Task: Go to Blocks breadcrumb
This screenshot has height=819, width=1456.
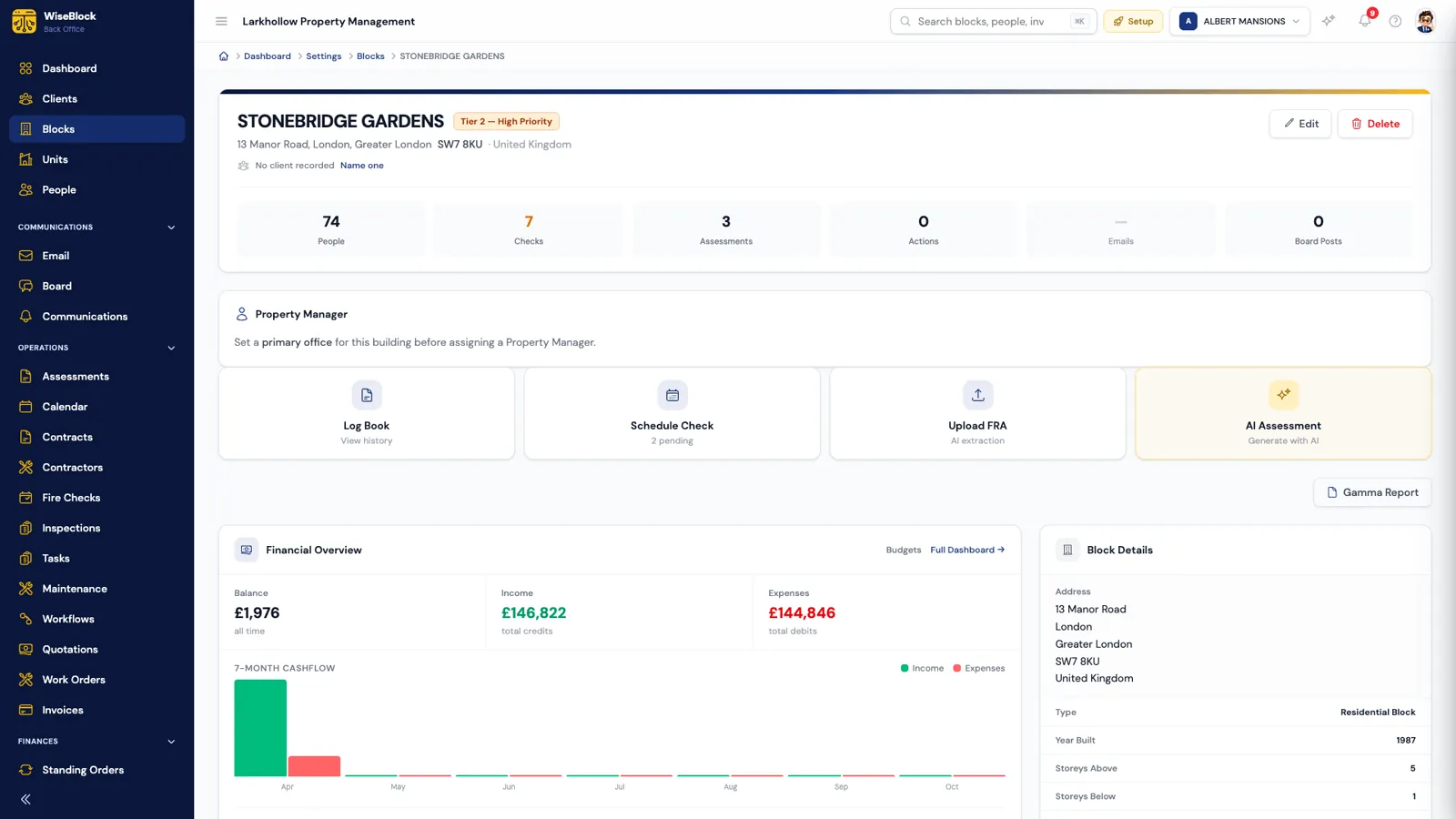Action: click(x=370, y=56)
